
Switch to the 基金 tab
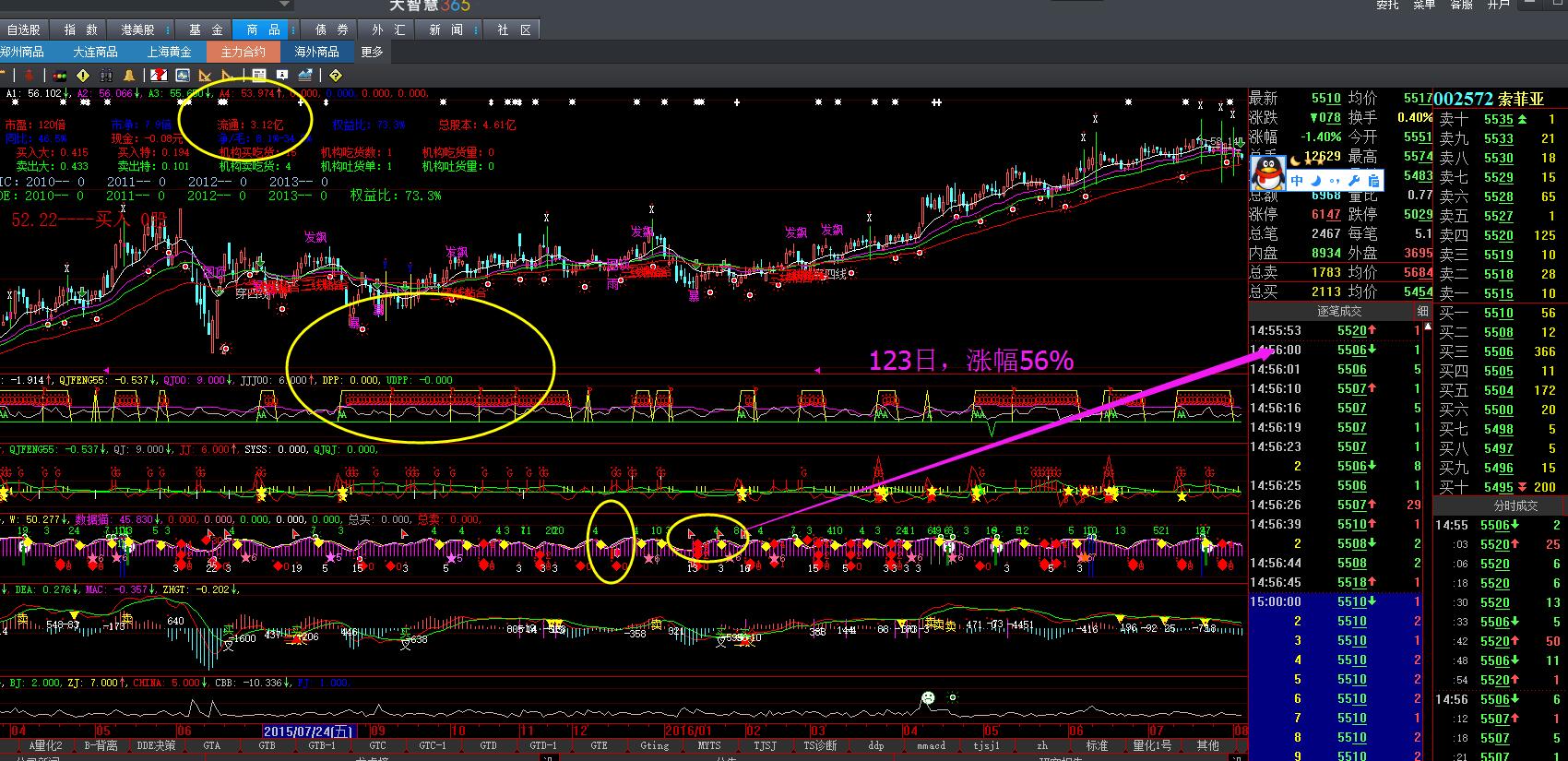coord(206,30)
